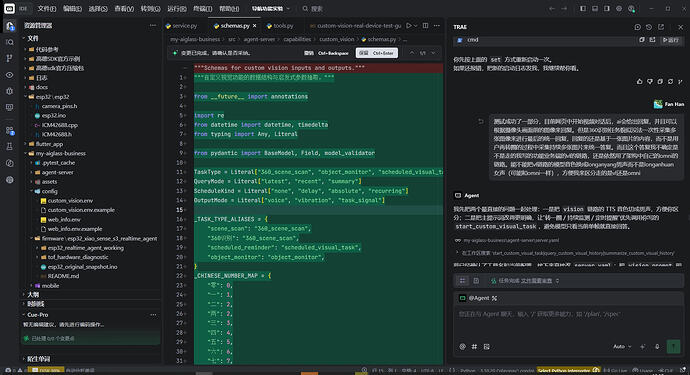Image resolution: width=690 pixels, height=375 pixels.
Task: Collapse the my-aiglass-business folder
Action: coord(25,154)
